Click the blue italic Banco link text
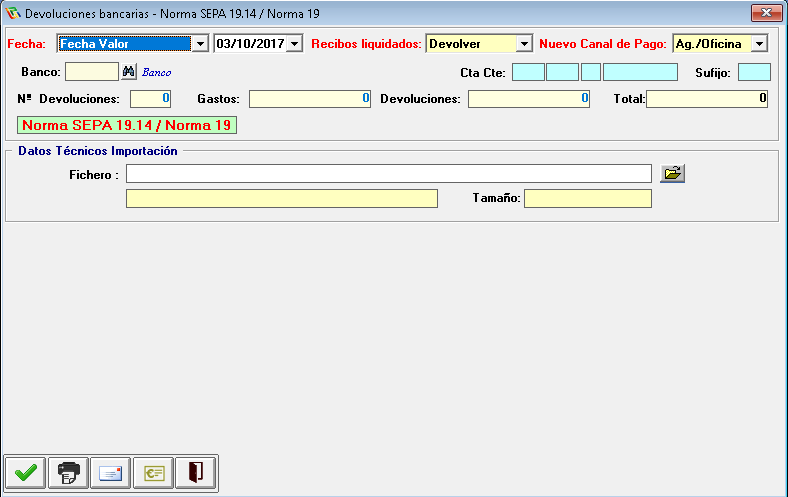 [156, 72]
